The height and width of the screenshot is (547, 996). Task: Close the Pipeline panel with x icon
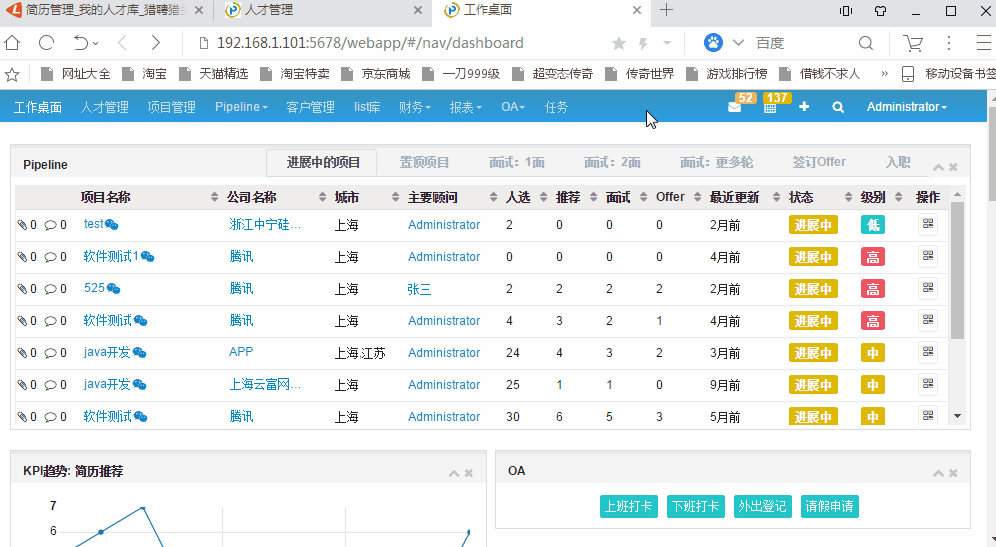click(x=953, y=167)
